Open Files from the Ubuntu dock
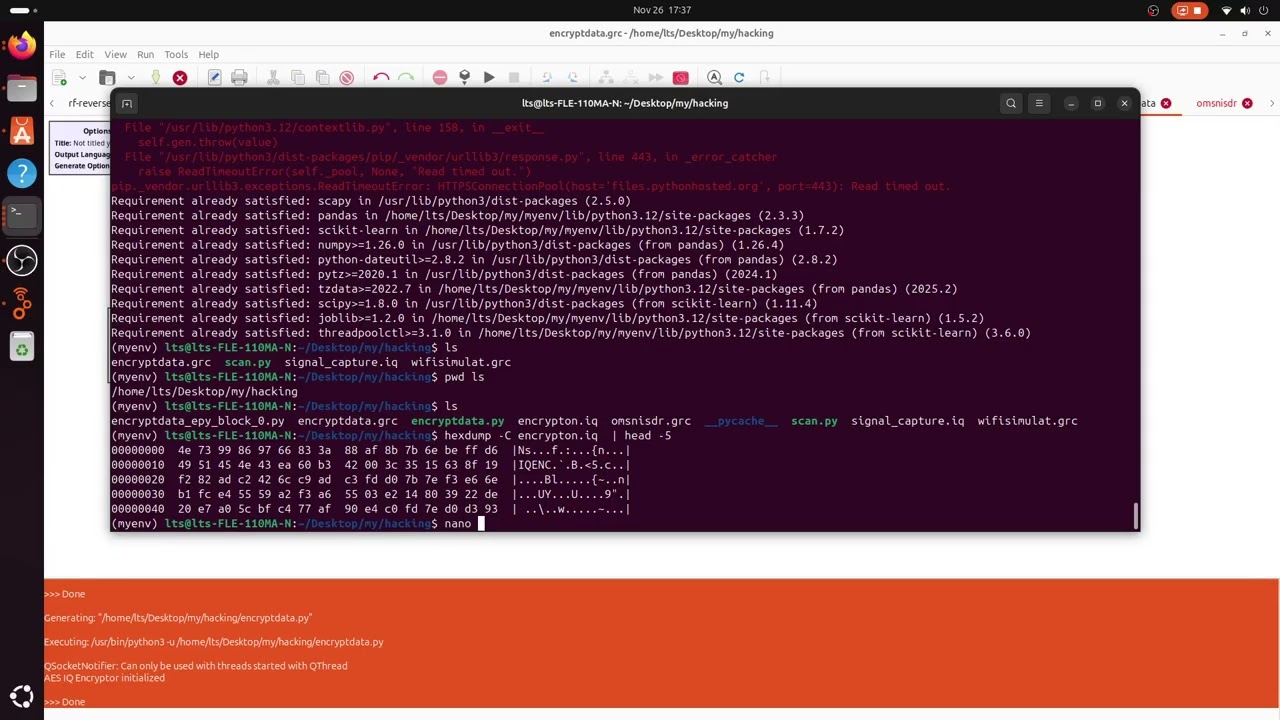 (x=21, y=88)
